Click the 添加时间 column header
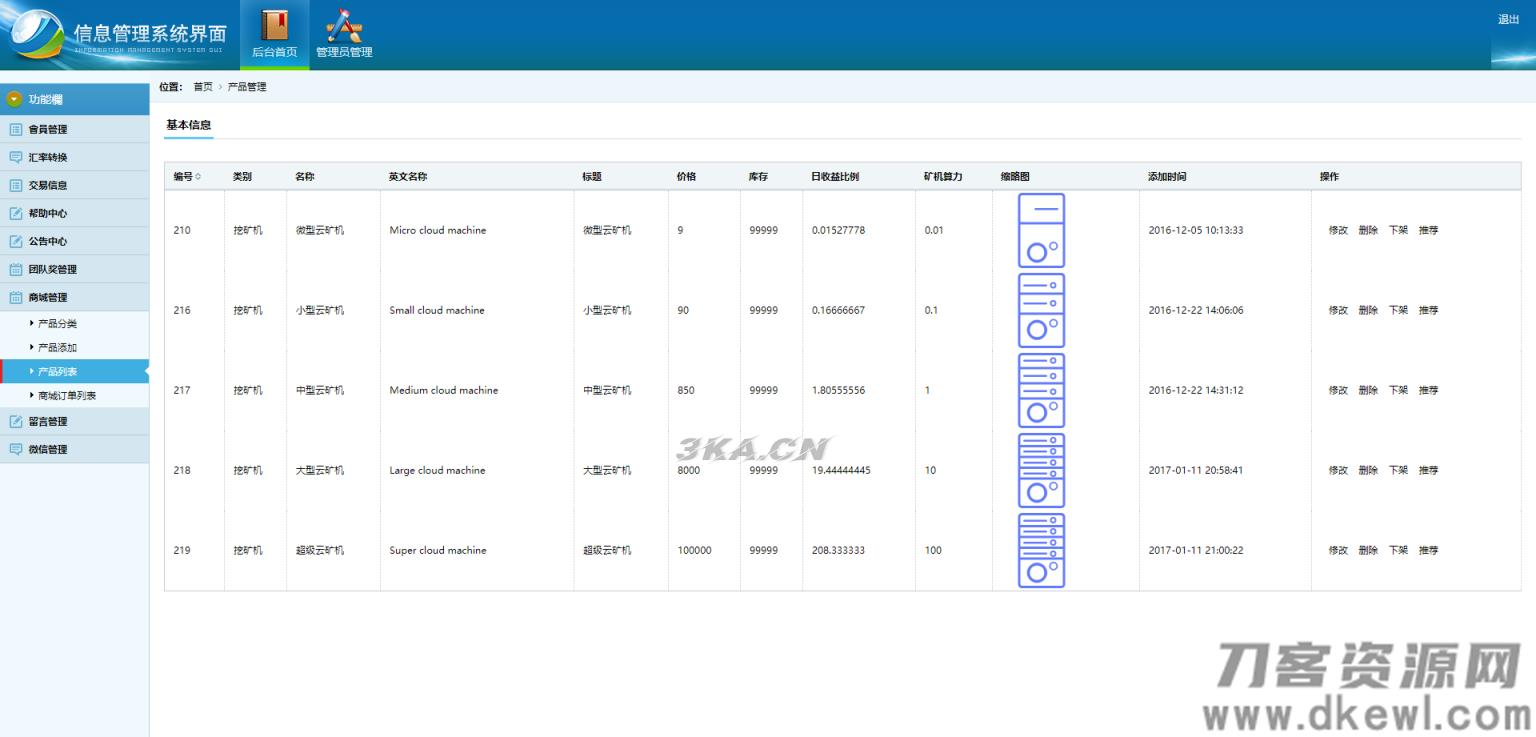The image size is (1536, 737). pyautogui.click(x=1167, y=176)
